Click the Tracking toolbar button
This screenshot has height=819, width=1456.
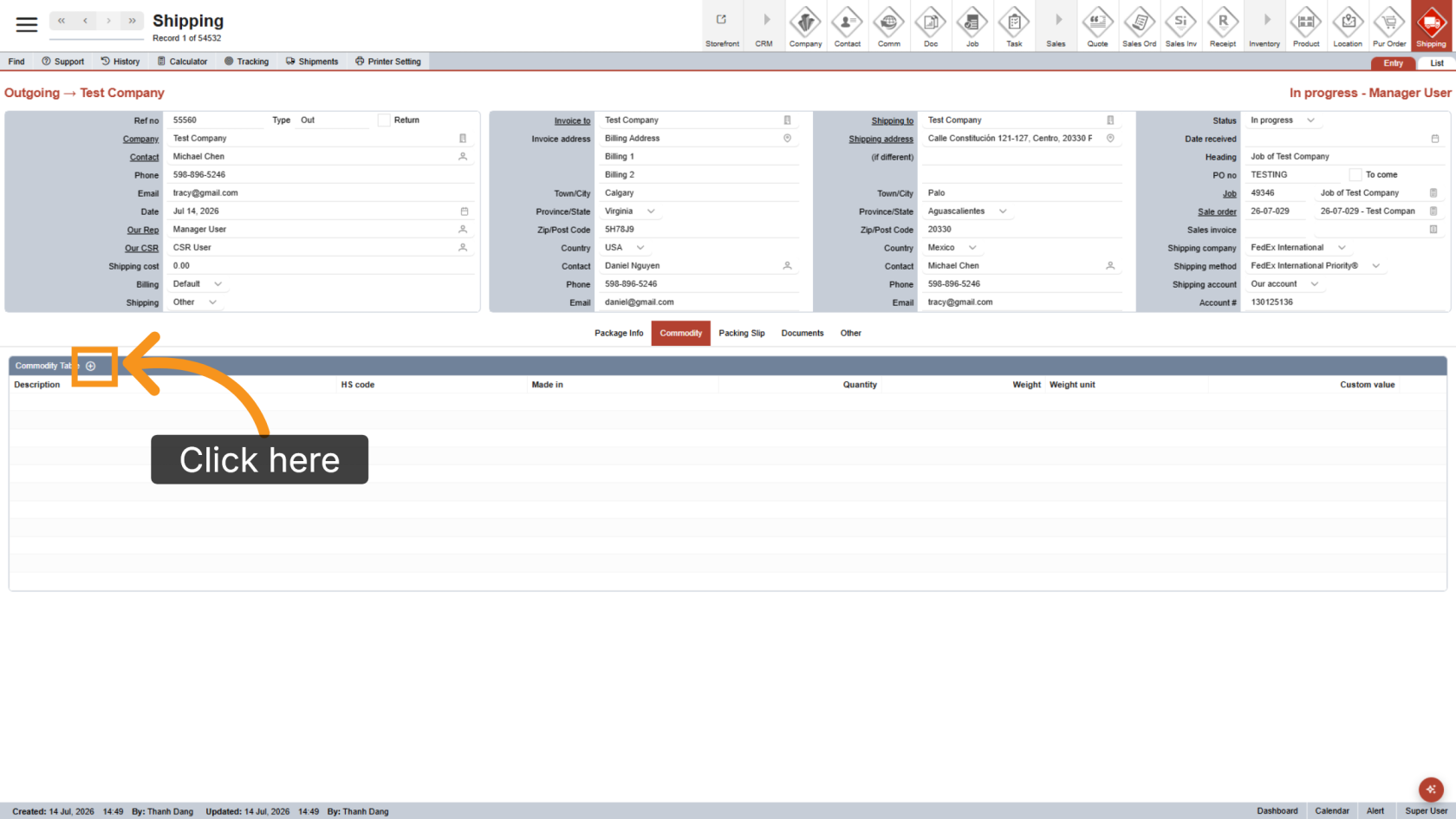pyautogui.click(x=246, y=62)
